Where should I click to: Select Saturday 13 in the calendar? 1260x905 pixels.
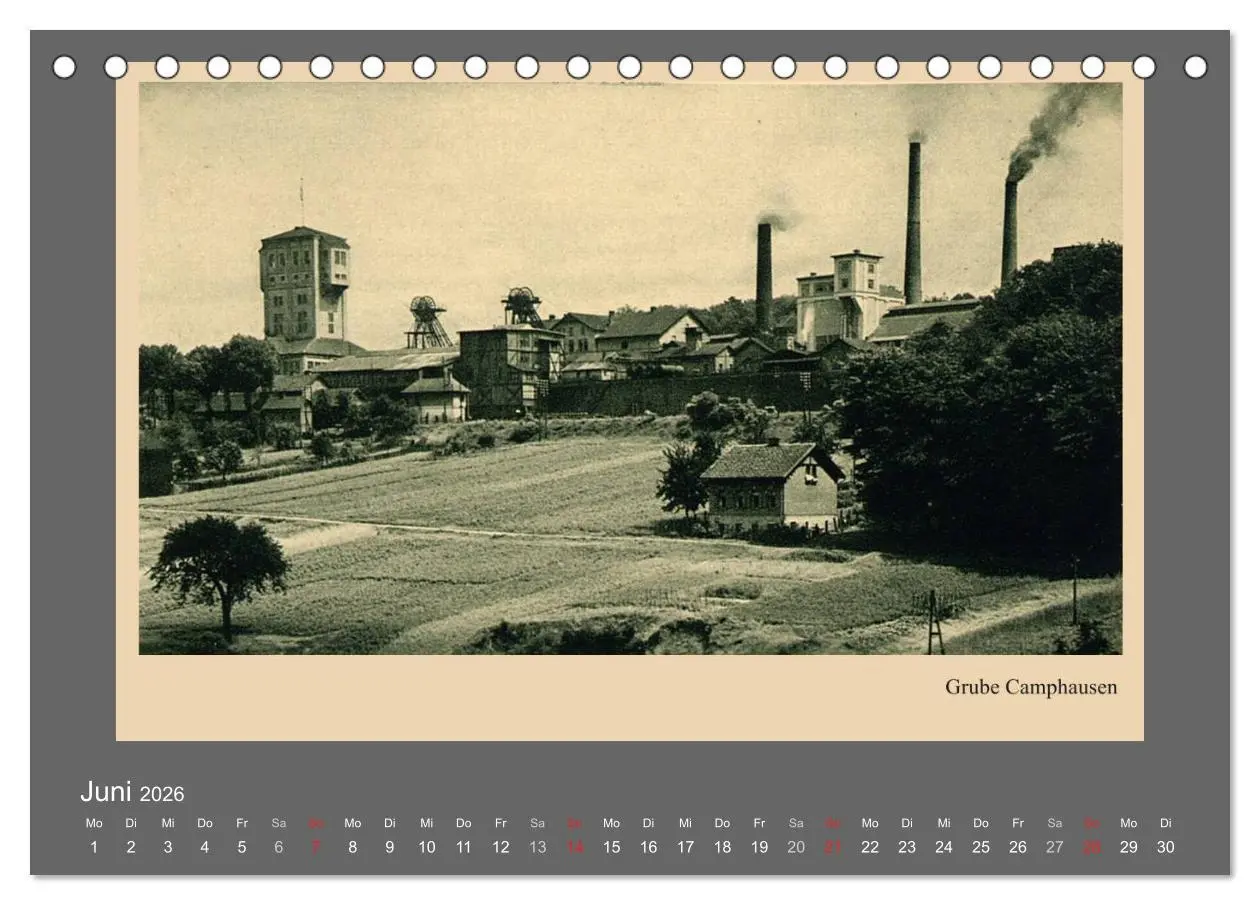[x=538, y=847]
